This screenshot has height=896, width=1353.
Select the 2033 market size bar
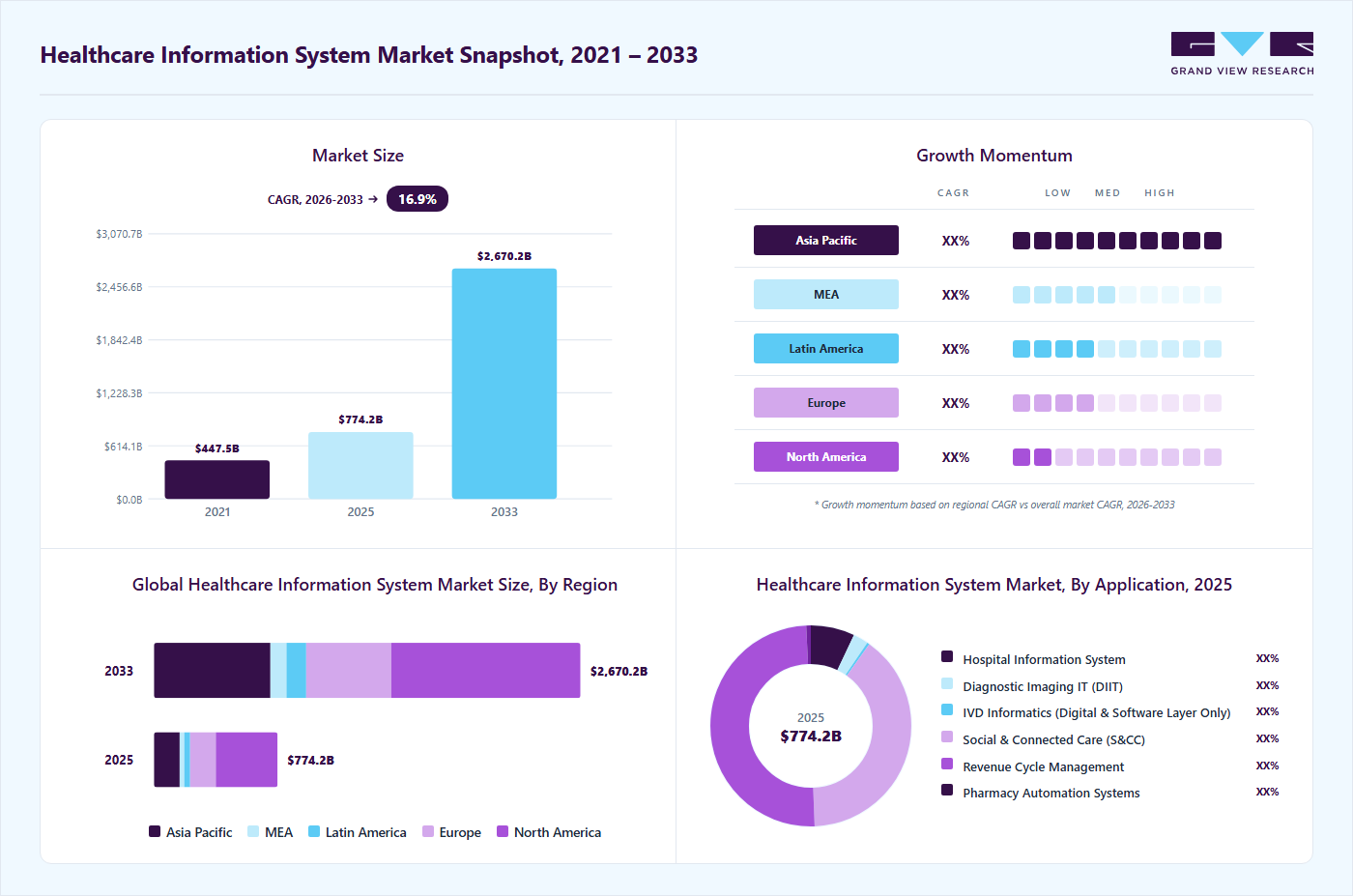pos(504,384)
